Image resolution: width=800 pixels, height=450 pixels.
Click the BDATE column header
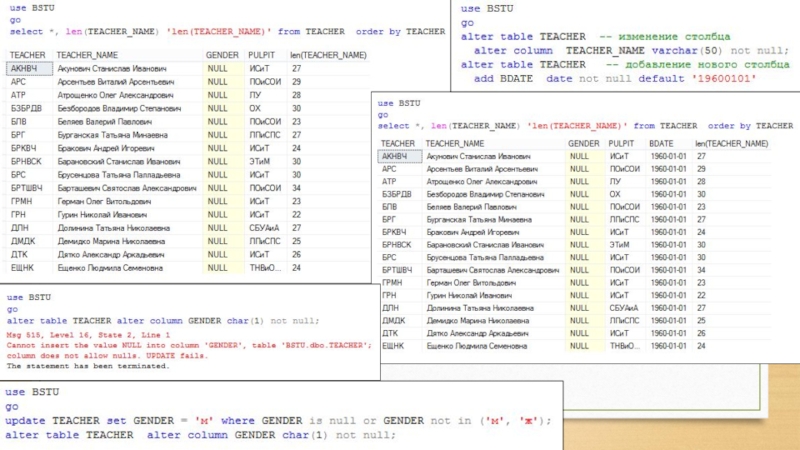[661, 144]
